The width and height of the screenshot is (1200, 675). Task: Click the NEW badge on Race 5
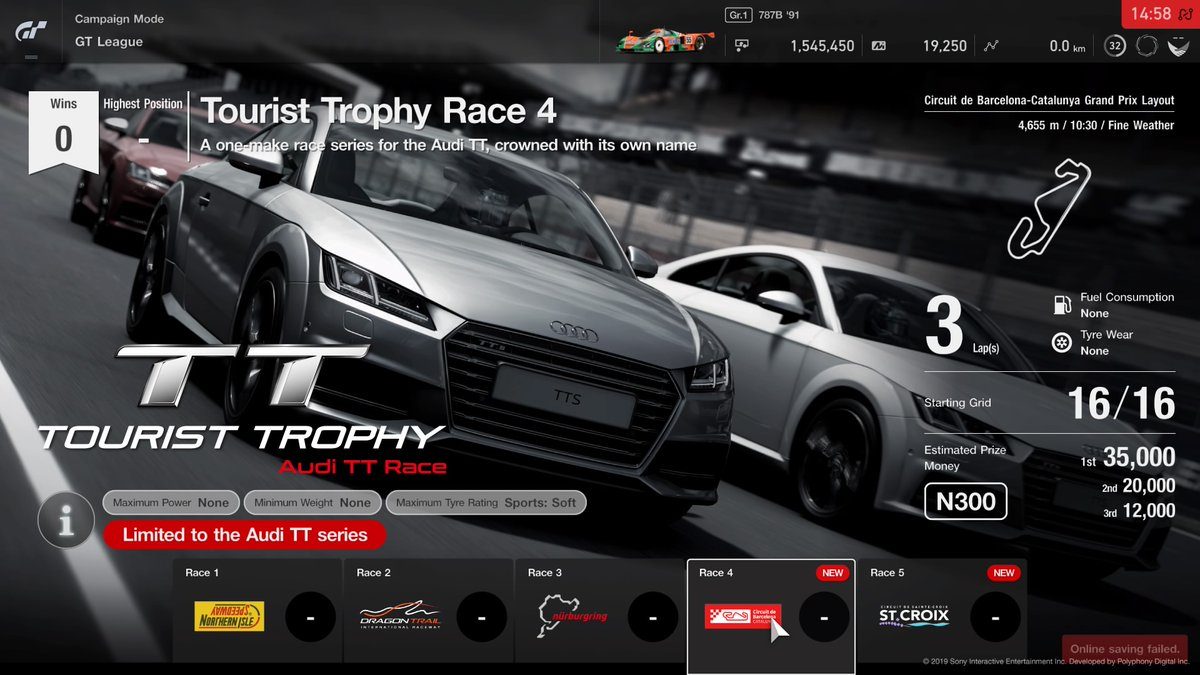tap(1004, 573)
